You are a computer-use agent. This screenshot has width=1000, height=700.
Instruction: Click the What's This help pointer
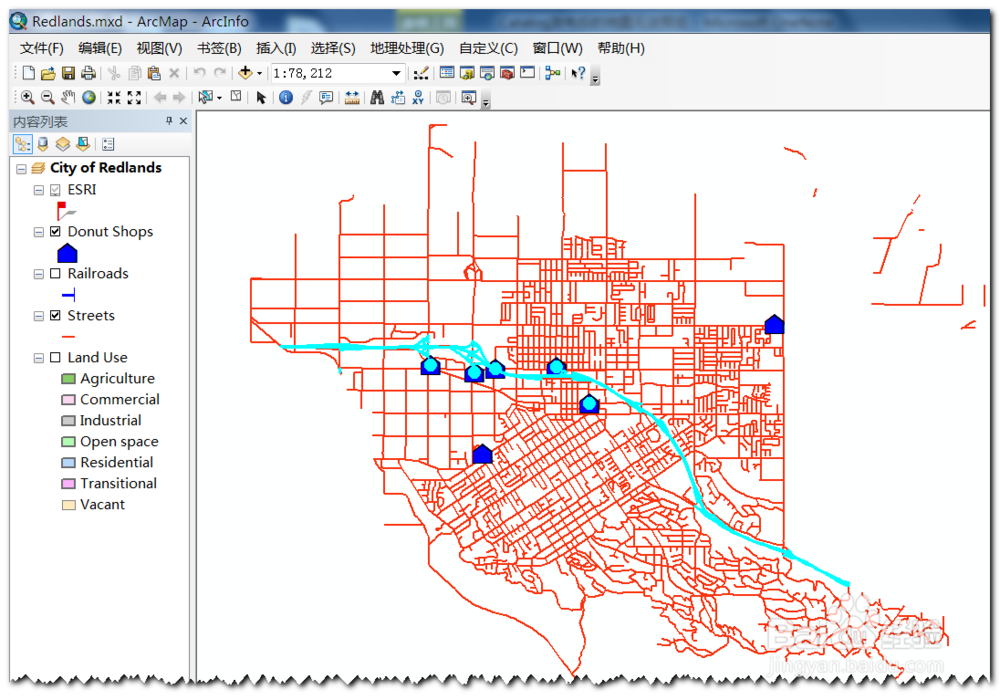tap(578, 73)
